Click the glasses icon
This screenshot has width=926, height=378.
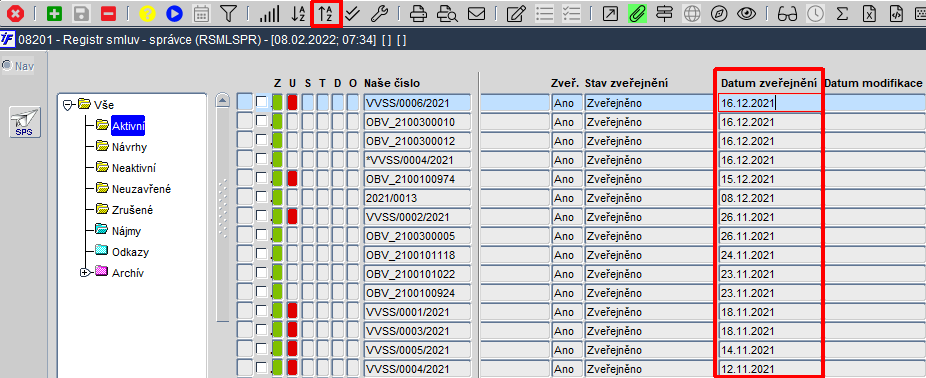(787, 14)
